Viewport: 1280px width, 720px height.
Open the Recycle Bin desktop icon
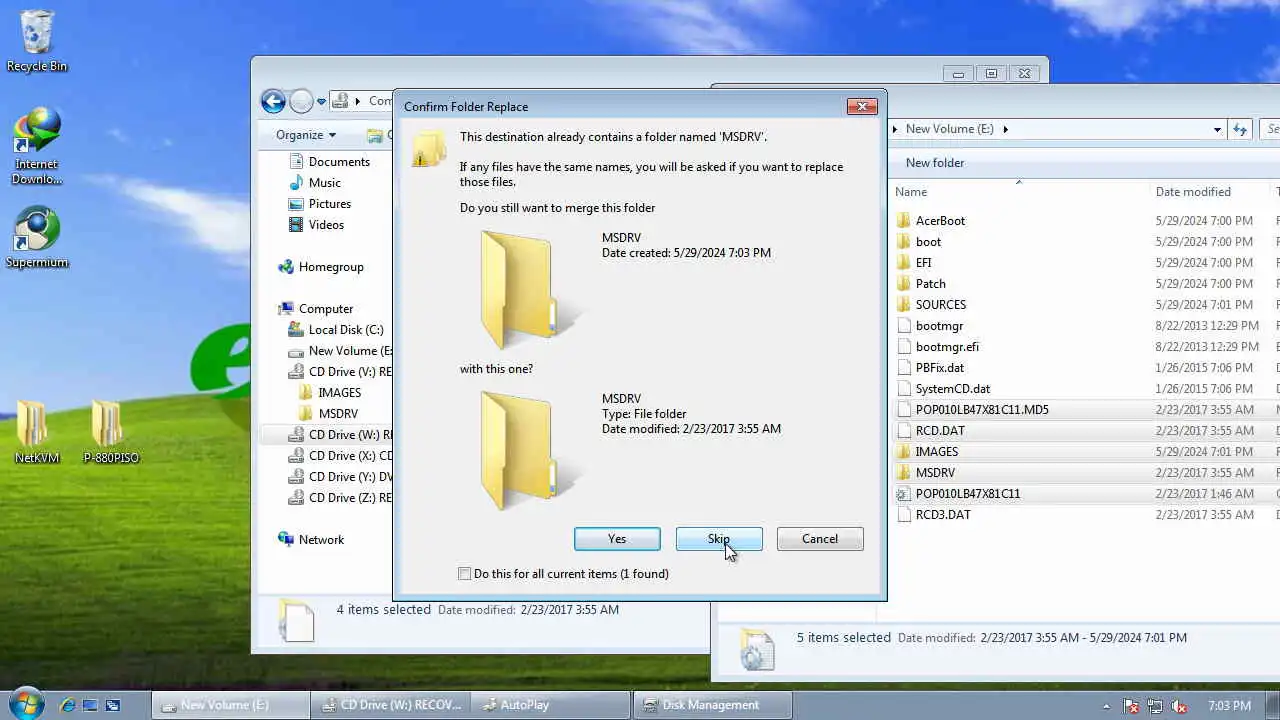[37, 41]
